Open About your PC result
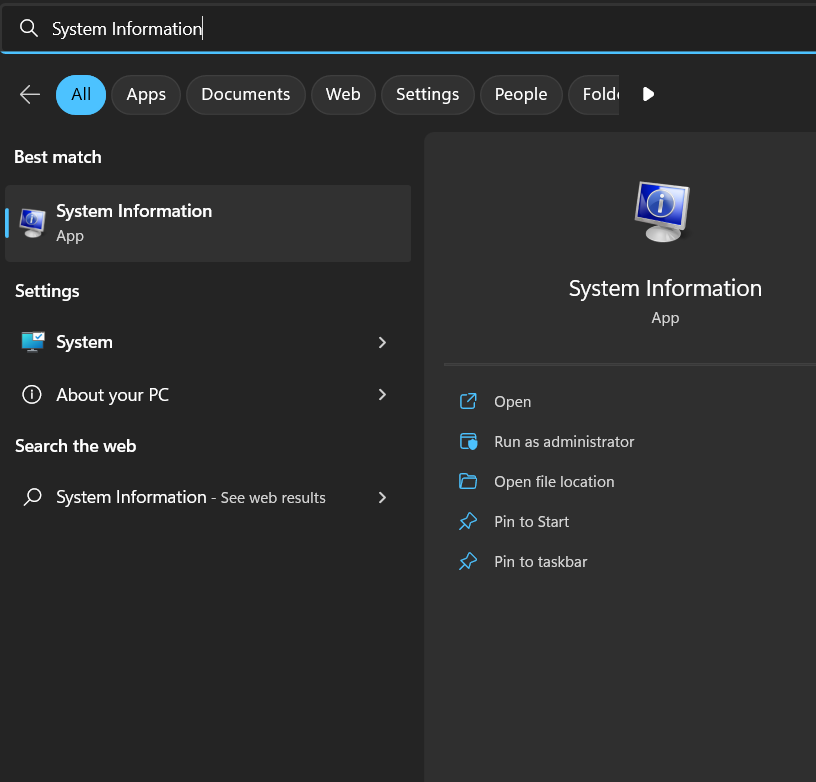 [208, 395]
